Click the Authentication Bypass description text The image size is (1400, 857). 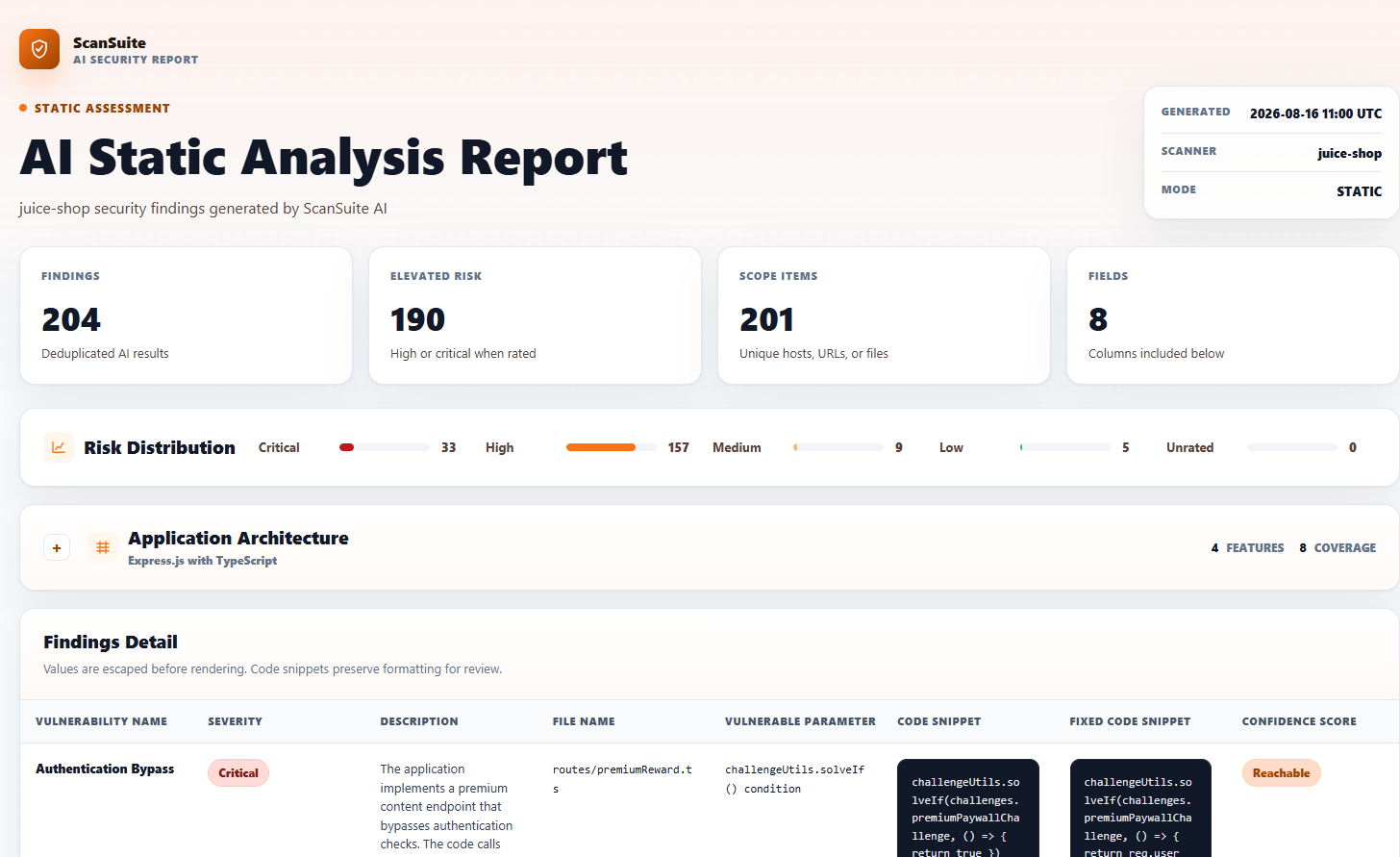pos(446,807)
